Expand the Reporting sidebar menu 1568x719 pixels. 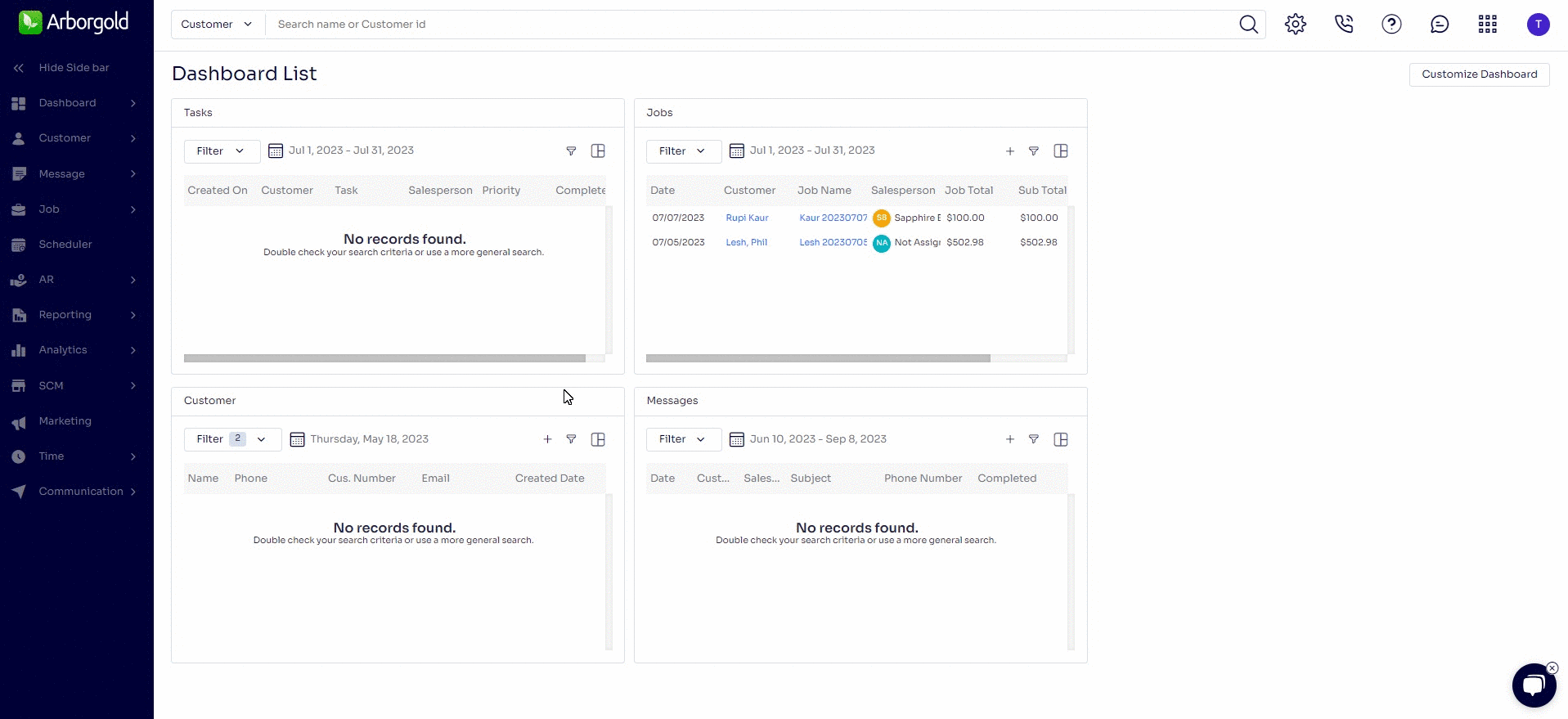point(75,315)
